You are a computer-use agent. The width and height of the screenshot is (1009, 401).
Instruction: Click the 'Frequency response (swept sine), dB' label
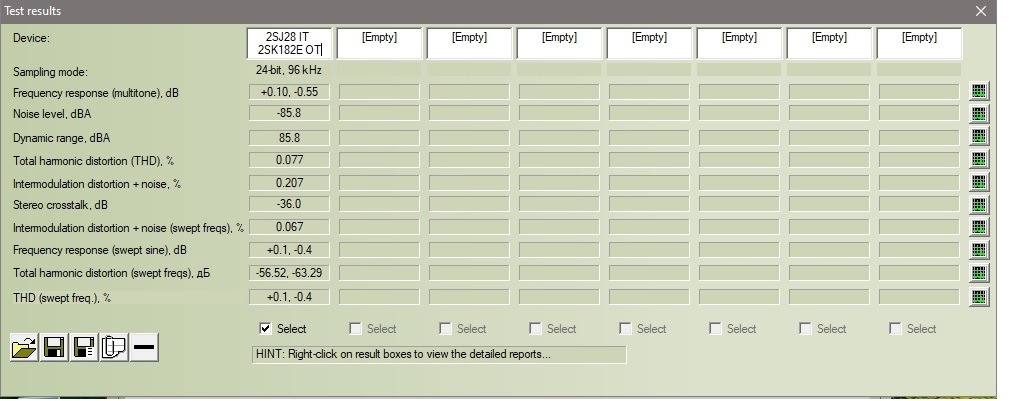coord(100,250)
